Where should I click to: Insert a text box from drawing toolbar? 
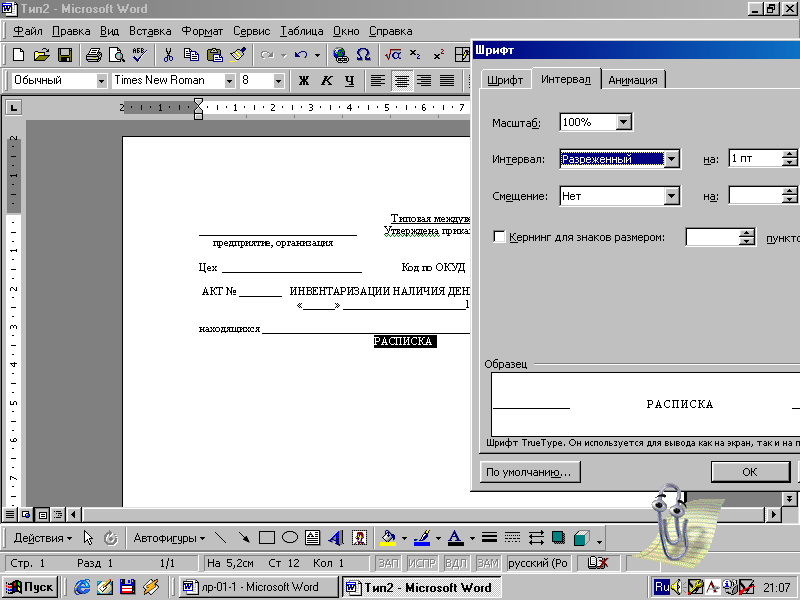coord(312,538)
